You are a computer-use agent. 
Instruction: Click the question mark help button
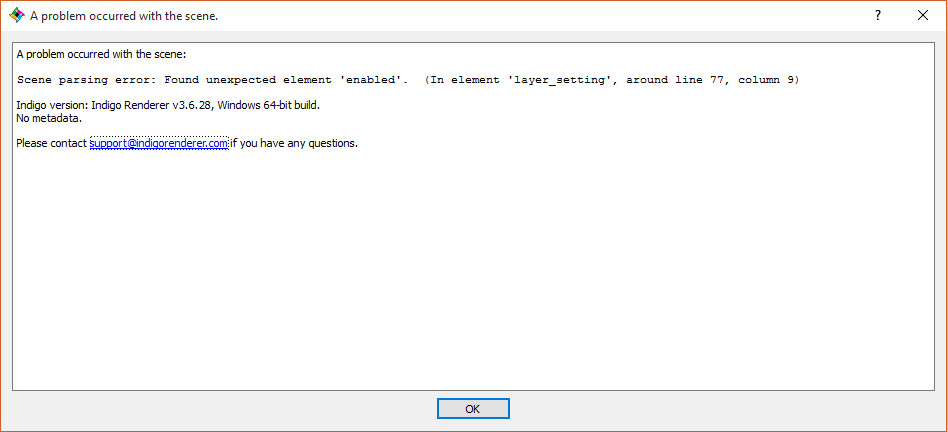point(877,16)
